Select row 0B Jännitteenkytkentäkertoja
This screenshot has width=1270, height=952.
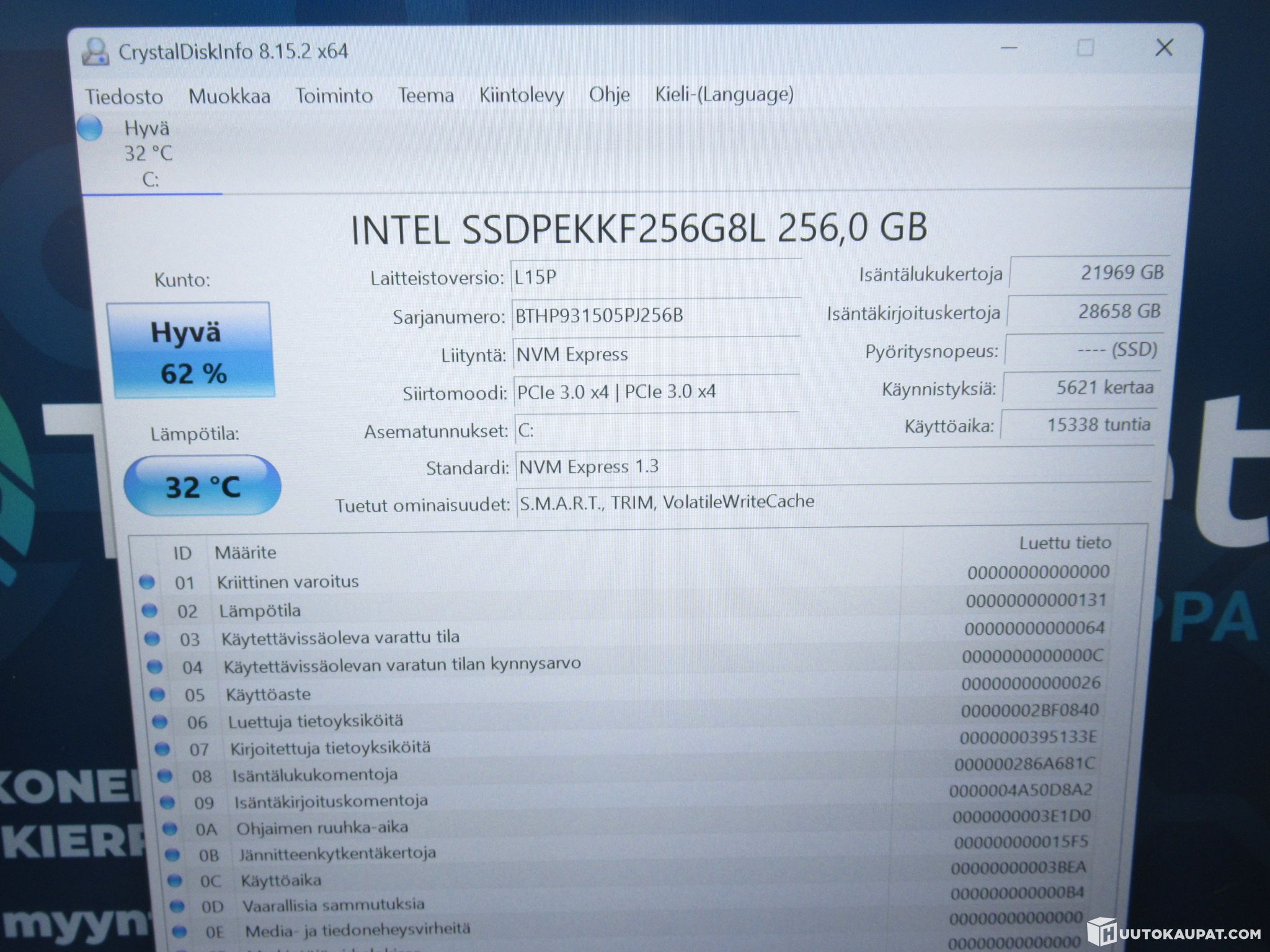(x=626, y=849)
